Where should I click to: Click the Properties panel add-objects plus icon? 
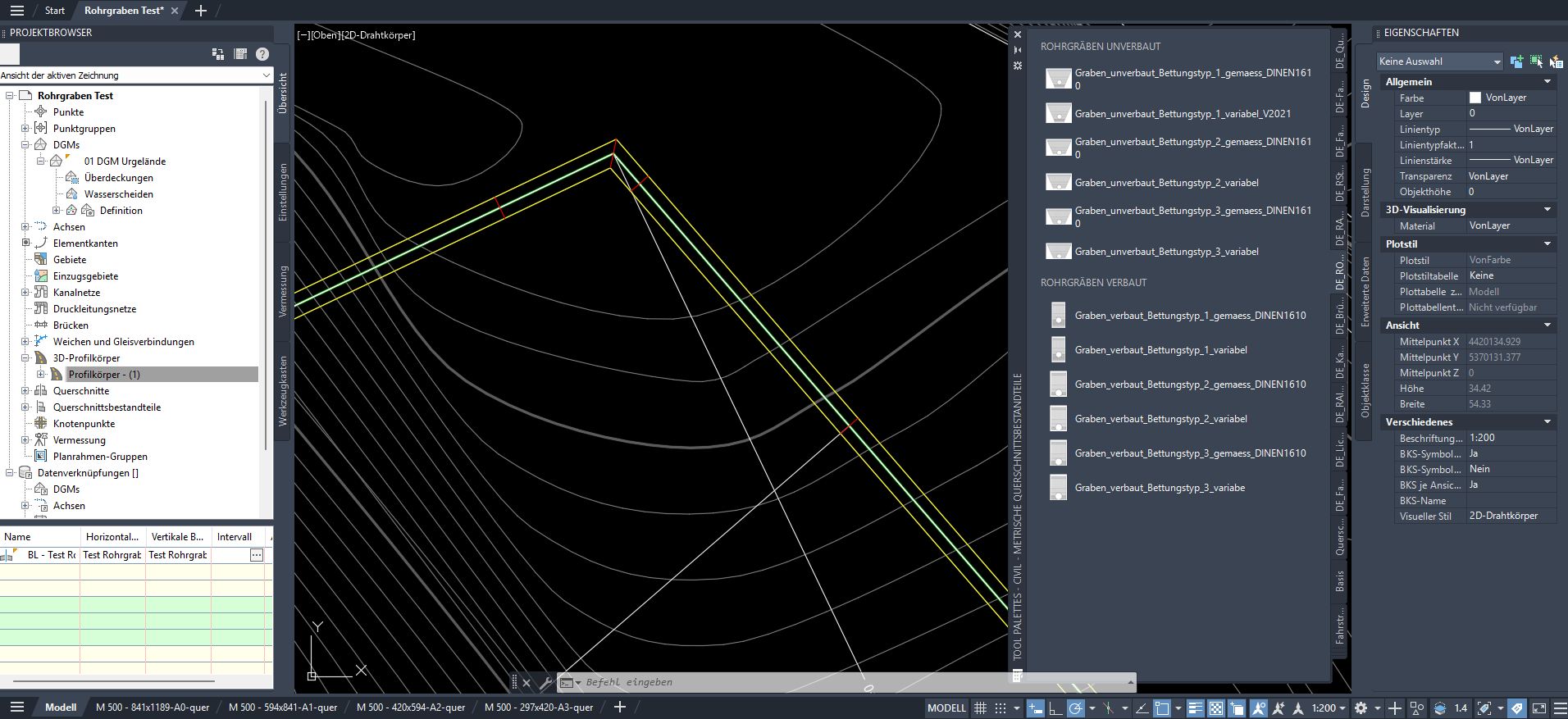click(x=1516, y=61)
